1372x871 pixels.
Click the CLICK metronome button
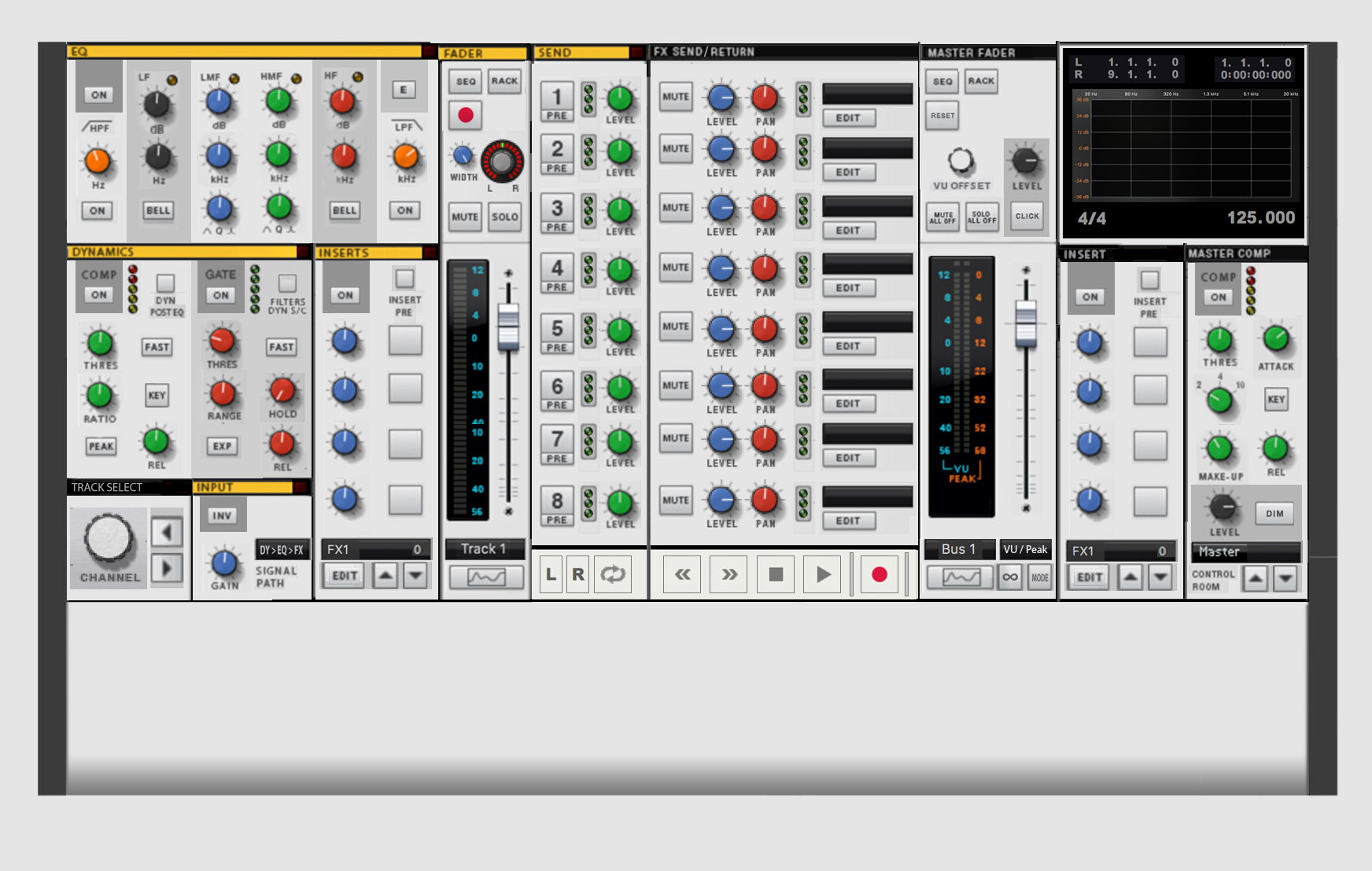[x=1027, y=216]
